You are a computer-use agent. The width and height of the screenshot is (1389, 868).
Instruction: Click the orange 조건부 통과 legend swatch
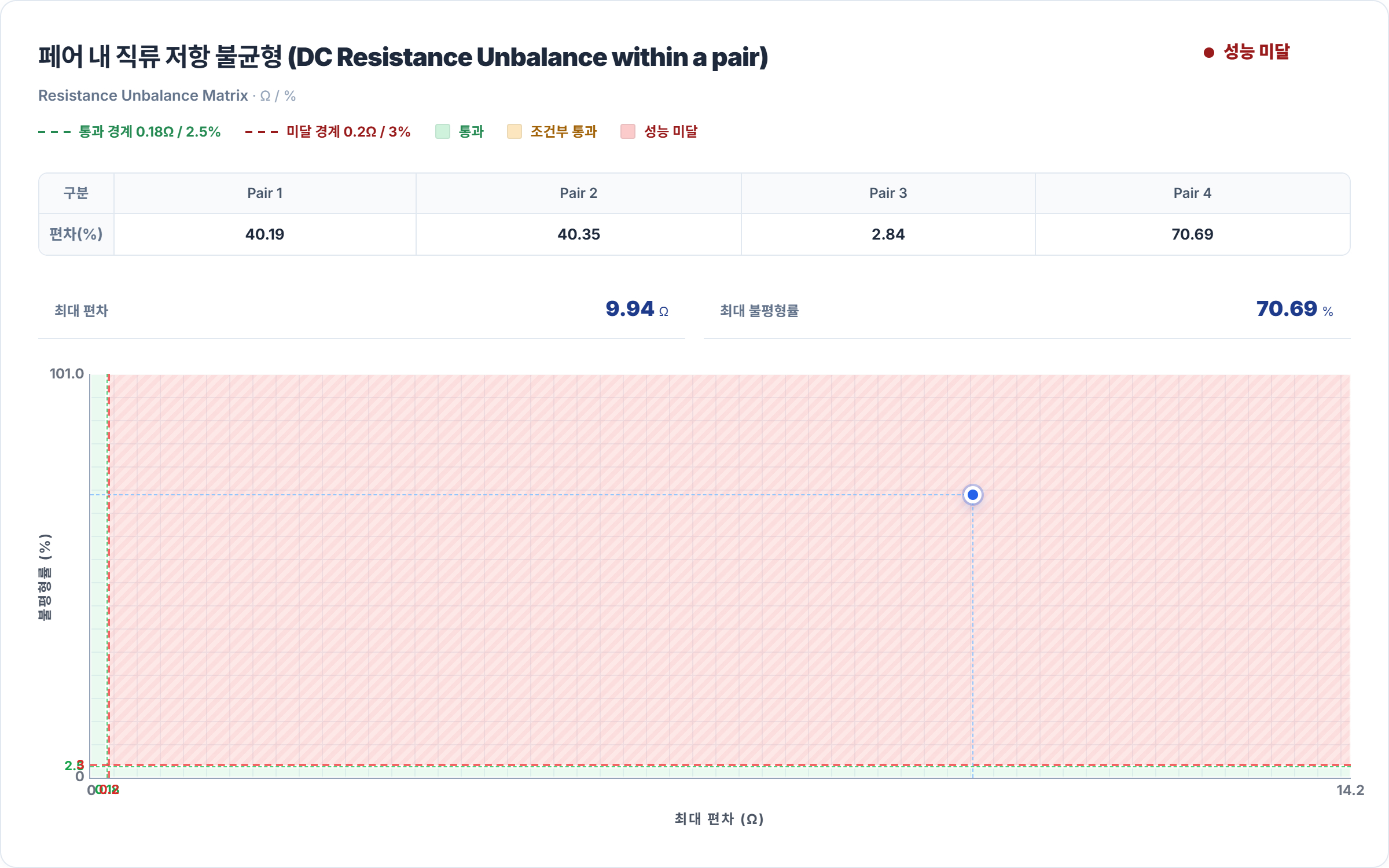(515, 131)
